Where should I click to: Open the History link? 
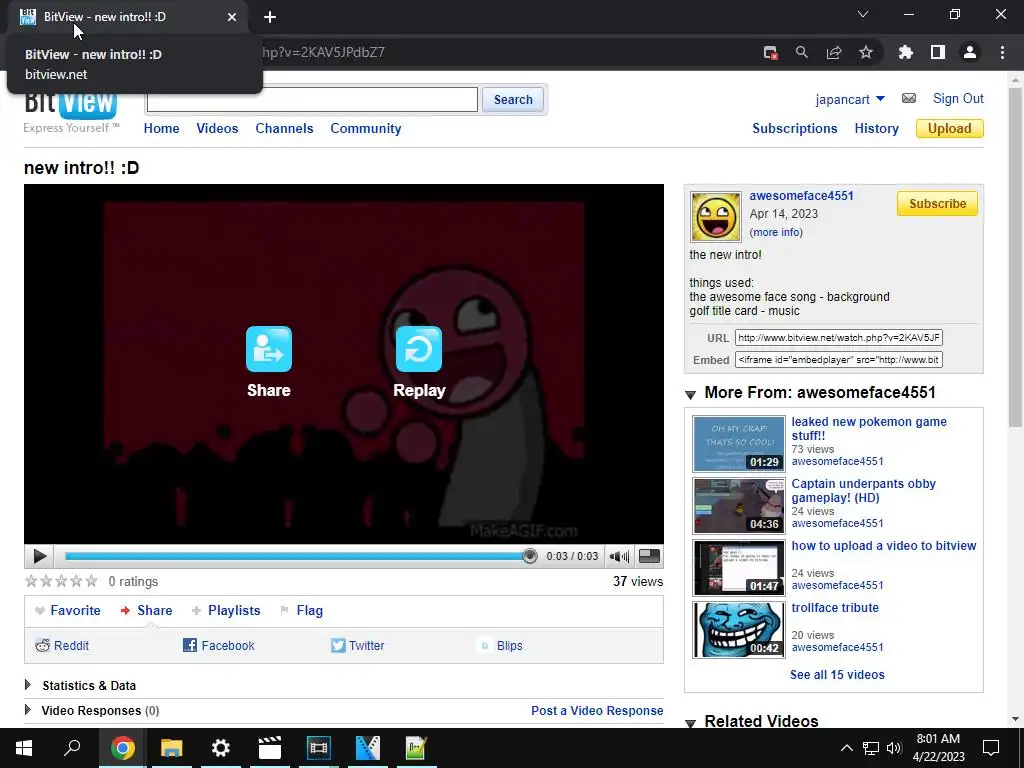tap(876, 129)
